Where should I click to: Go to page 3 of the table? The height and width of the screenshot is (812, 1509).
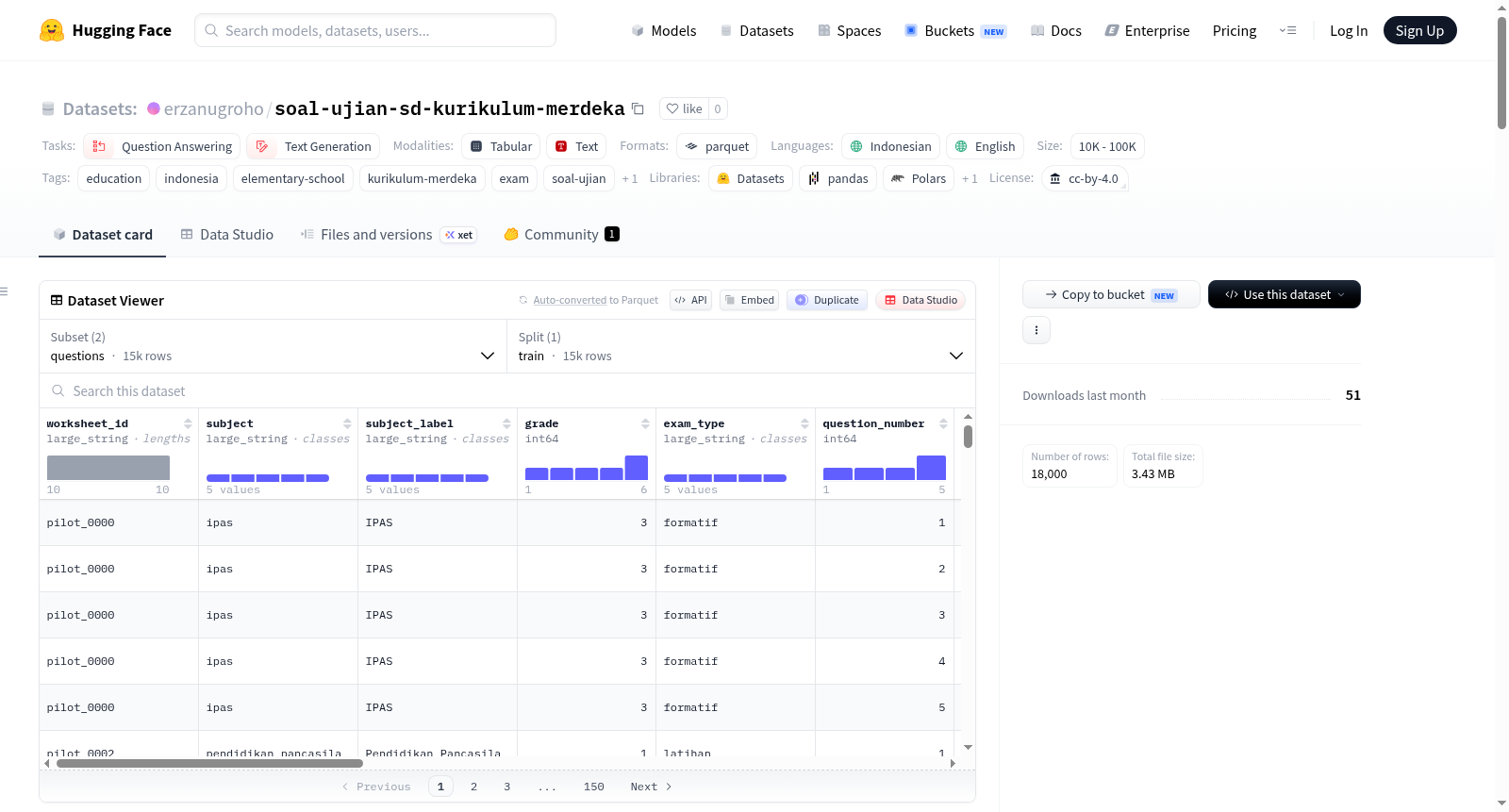click(x=506, y=787)
